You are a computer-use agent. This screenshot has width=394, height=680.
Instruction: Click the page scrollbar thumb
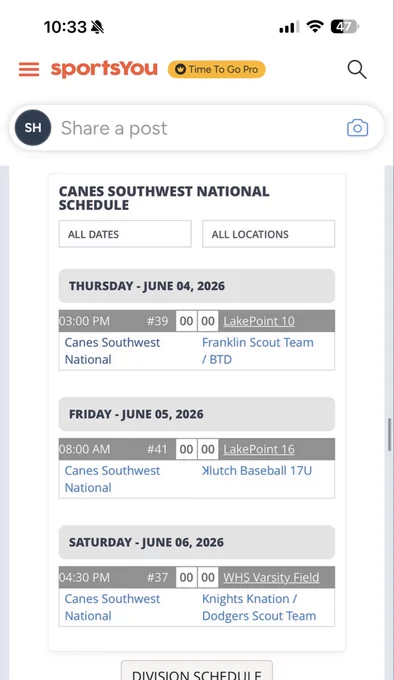click(x=390, y=435)
